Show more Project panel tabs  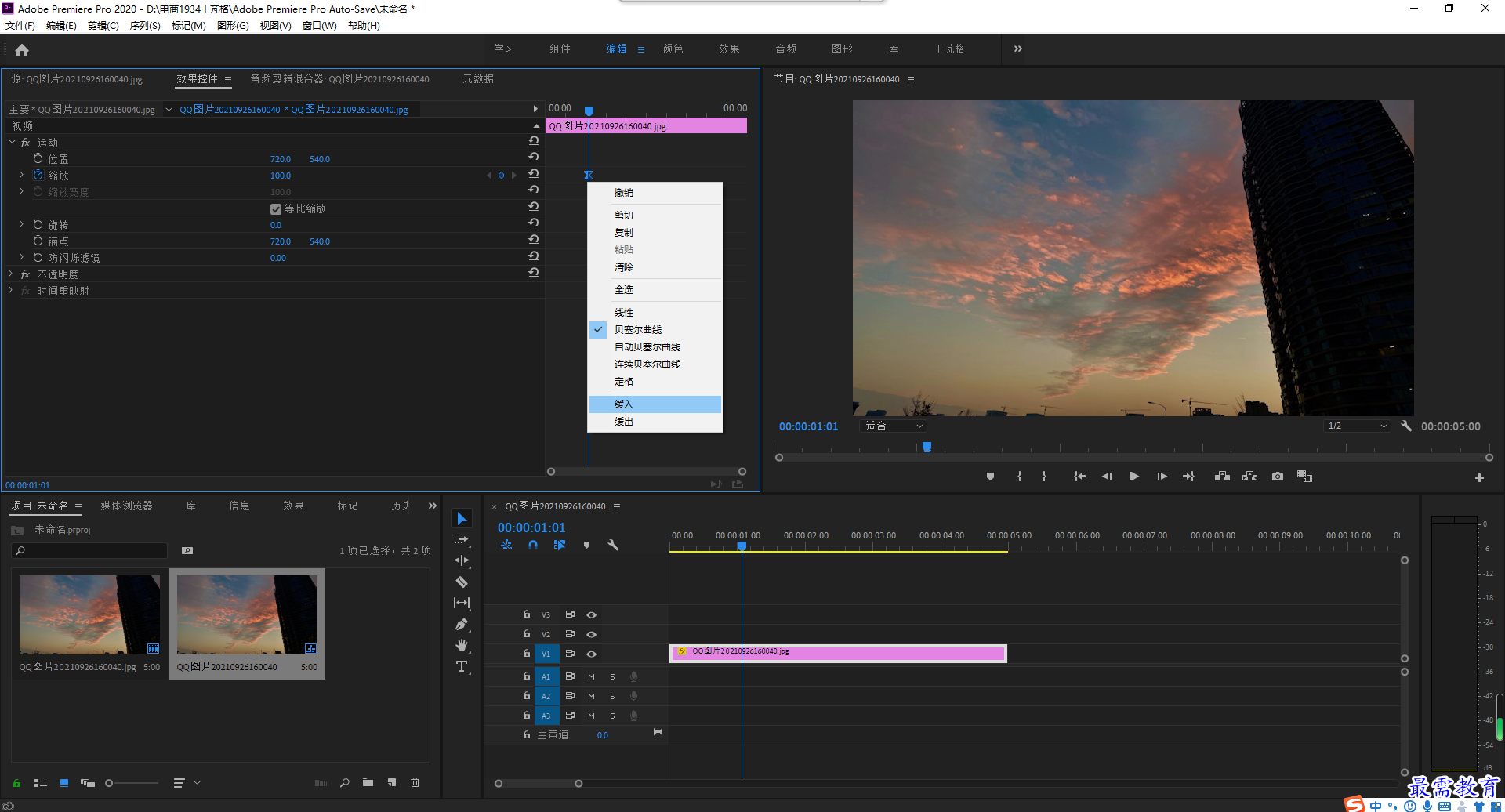(432, 506)
